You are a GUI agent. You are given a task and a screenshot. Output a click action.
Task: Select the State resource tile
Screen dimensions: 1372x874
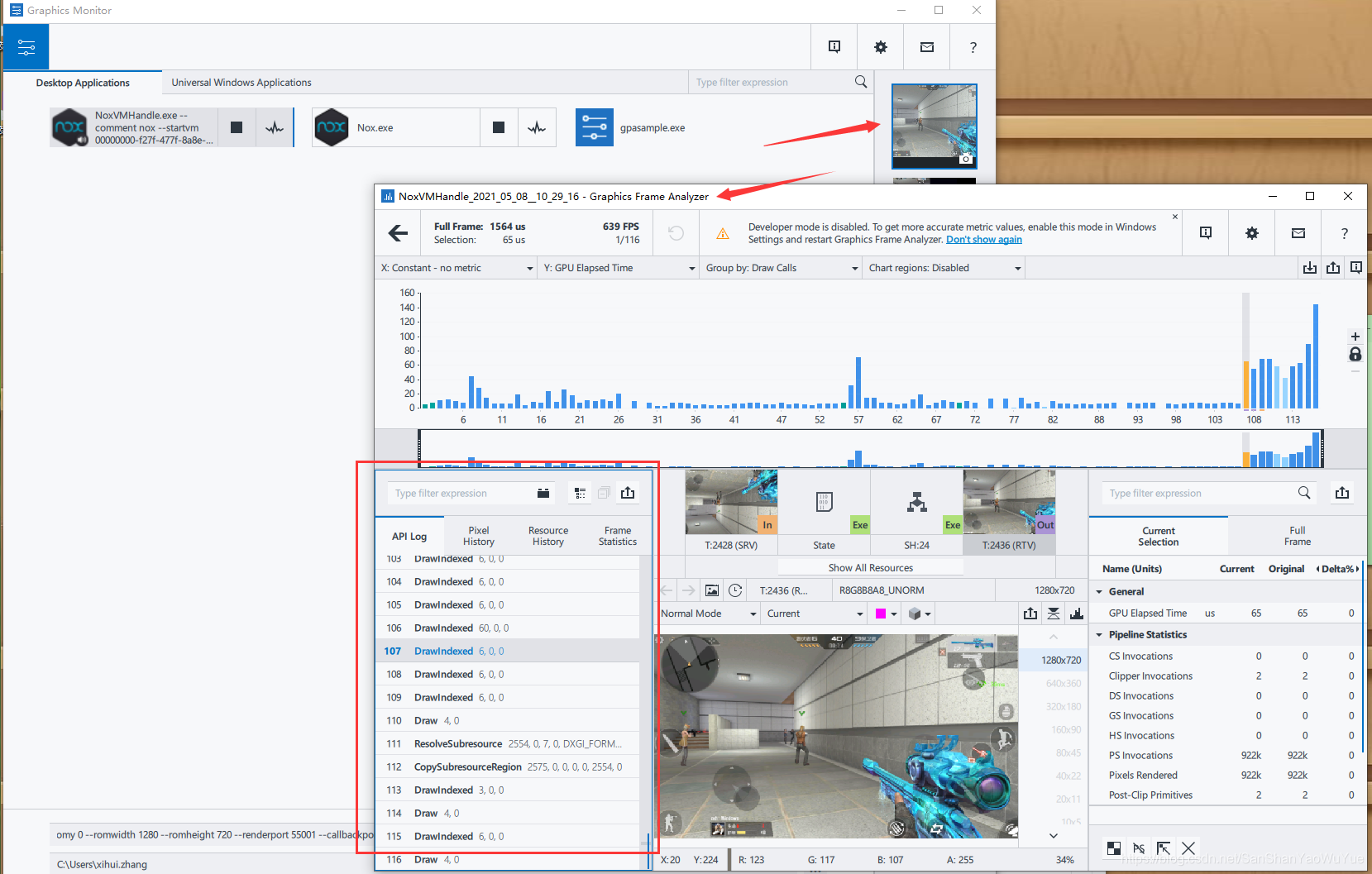(825, 512)
